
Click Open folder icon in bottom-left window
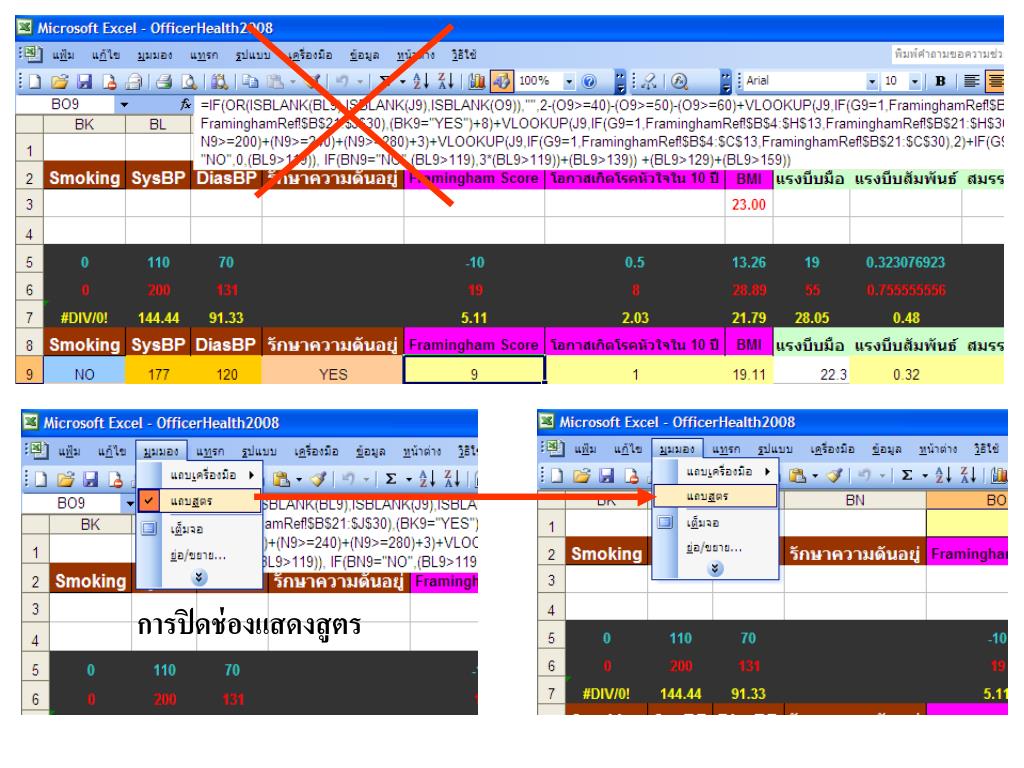point(65,479)
